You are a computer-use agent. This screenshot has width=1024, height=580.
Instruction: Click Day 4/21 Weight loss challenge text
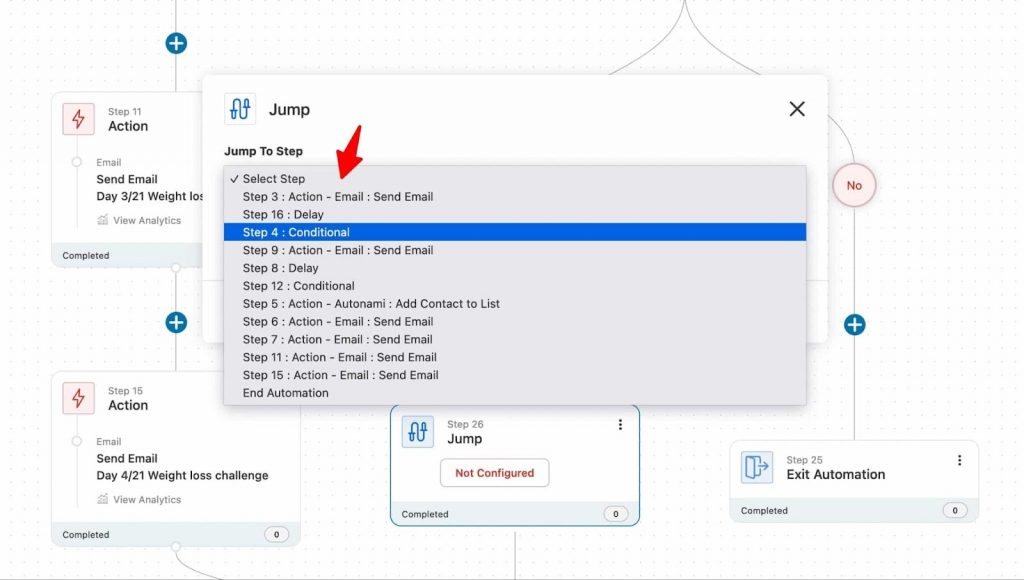tap(182, 475)
